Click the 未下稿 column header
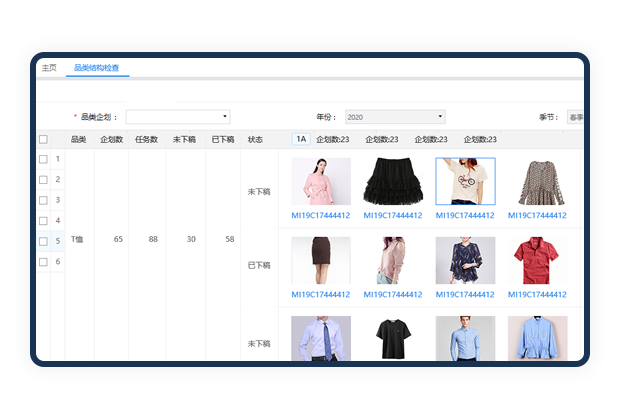620x420 pixels. click(184, 140)
